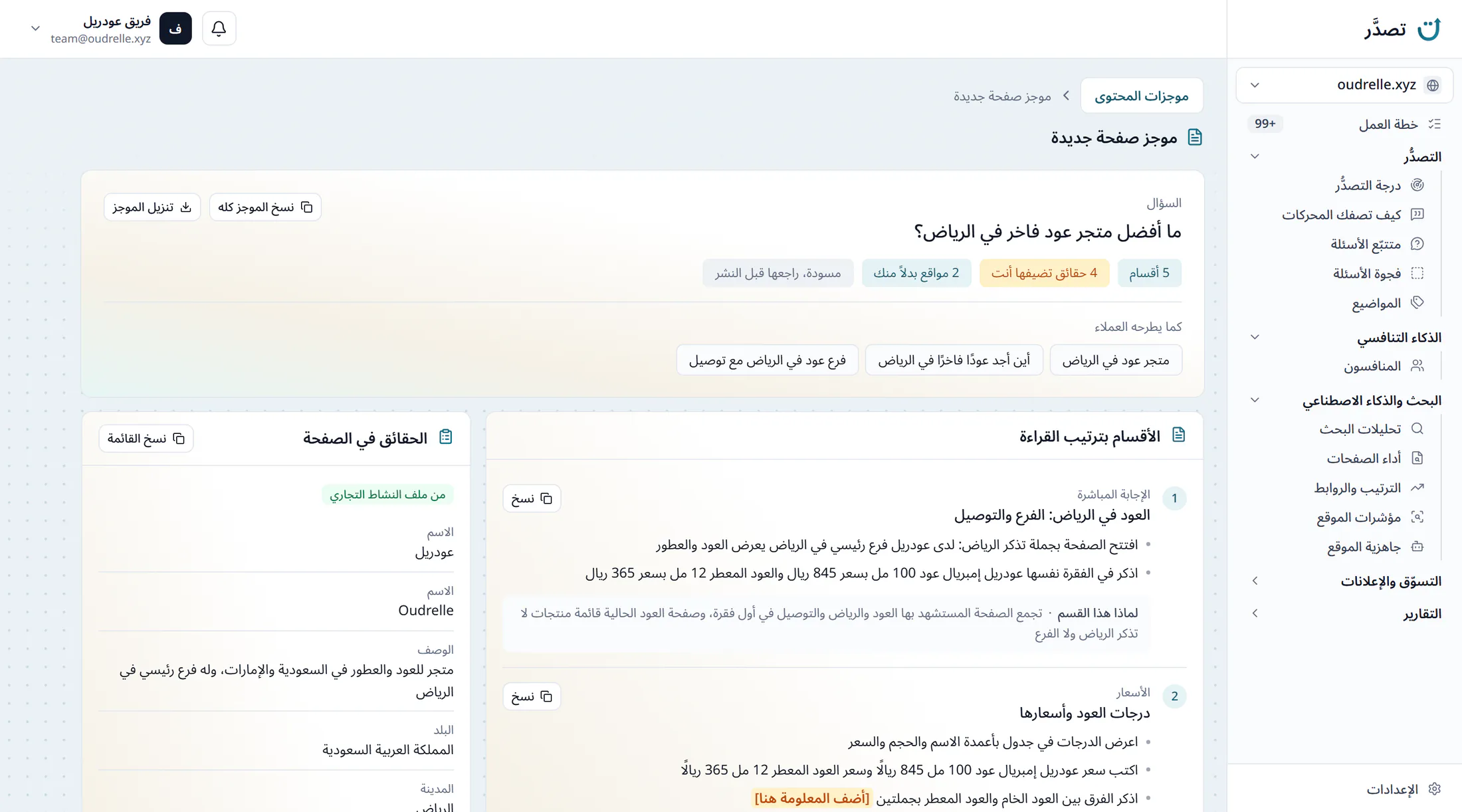The height and width of the screenshot is (812, 1462).
Task: Collapse the التصدّر sidebar section
Action: [x=1255, y=157]
